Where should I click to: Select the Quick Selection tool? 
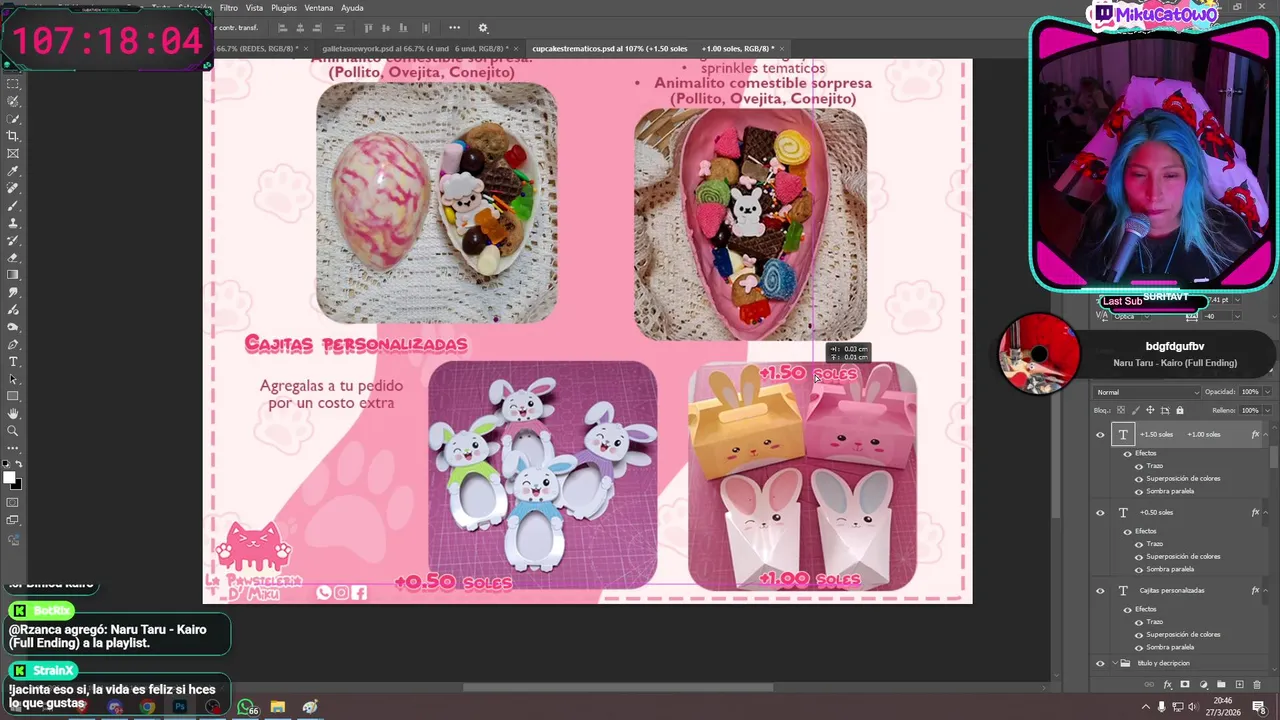(x=13, y=119)
